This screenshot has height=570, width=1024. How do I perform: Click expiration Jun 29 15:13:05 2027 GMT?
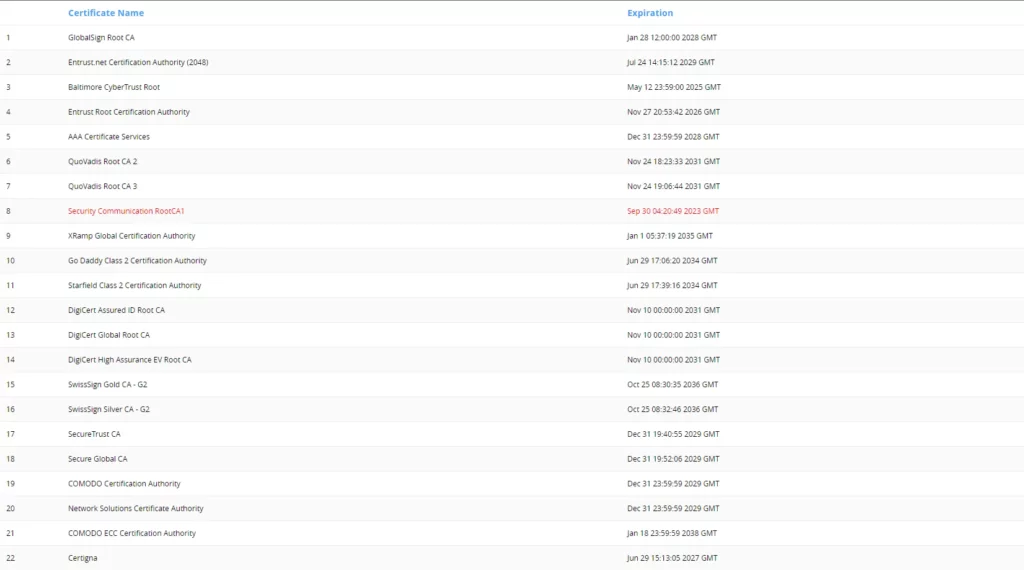click(672, 559)
